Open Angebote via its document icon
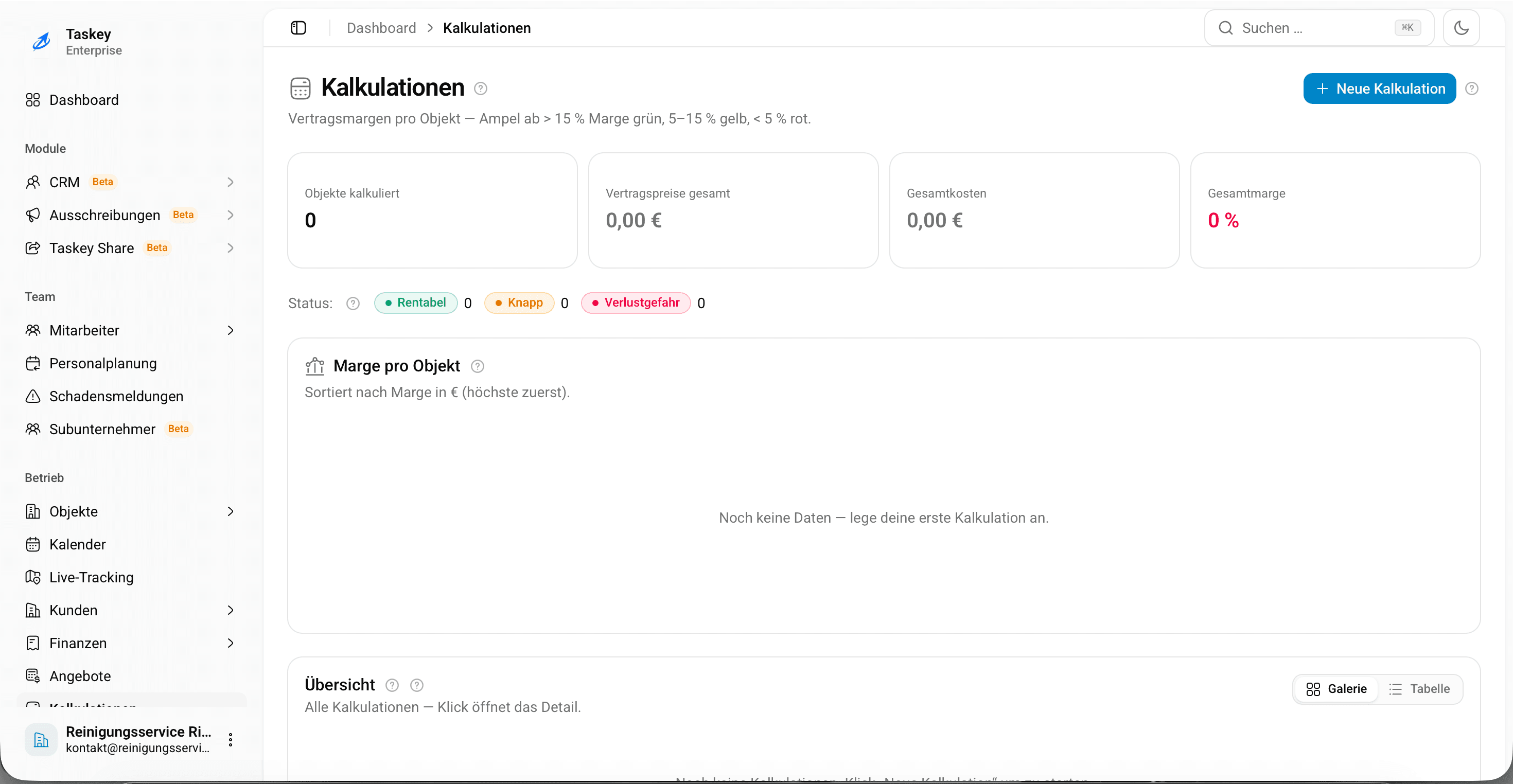The height and width of the screenshot is (784, 1513). point(33,676)
